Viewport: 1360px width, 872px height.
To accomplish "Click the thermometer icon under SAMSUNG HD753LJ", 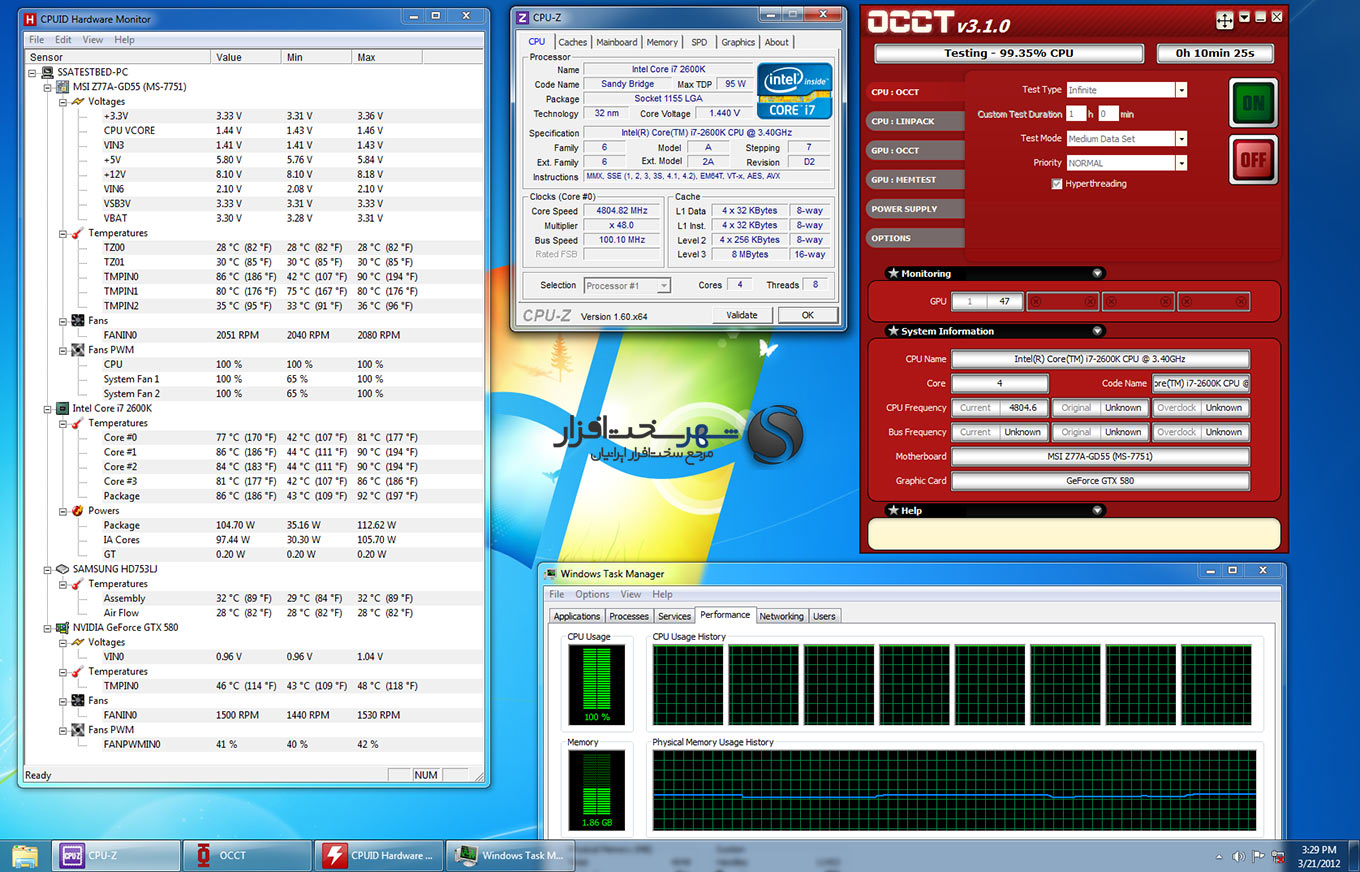I will (x=77, y=584).
